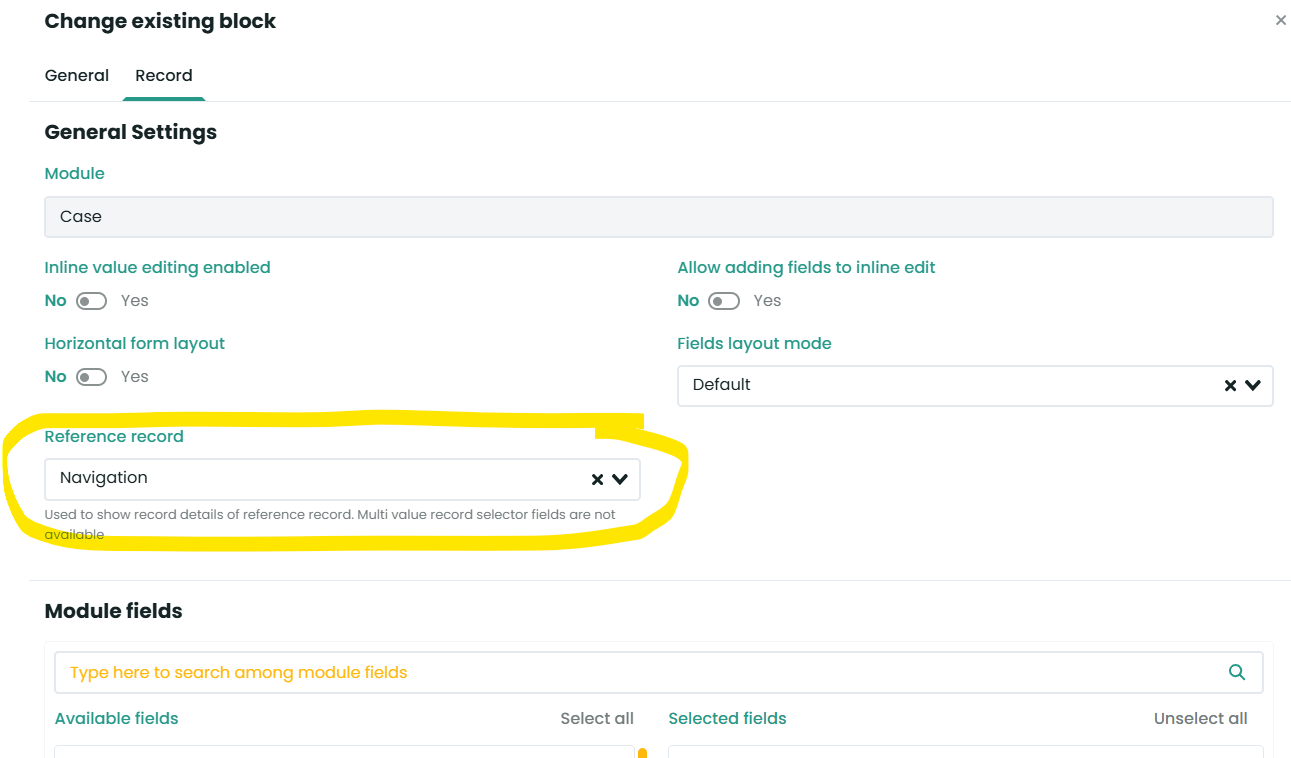1291x758 pixels.
Task: Click the No label for Horizontal form layout
Action: [56, 377]
